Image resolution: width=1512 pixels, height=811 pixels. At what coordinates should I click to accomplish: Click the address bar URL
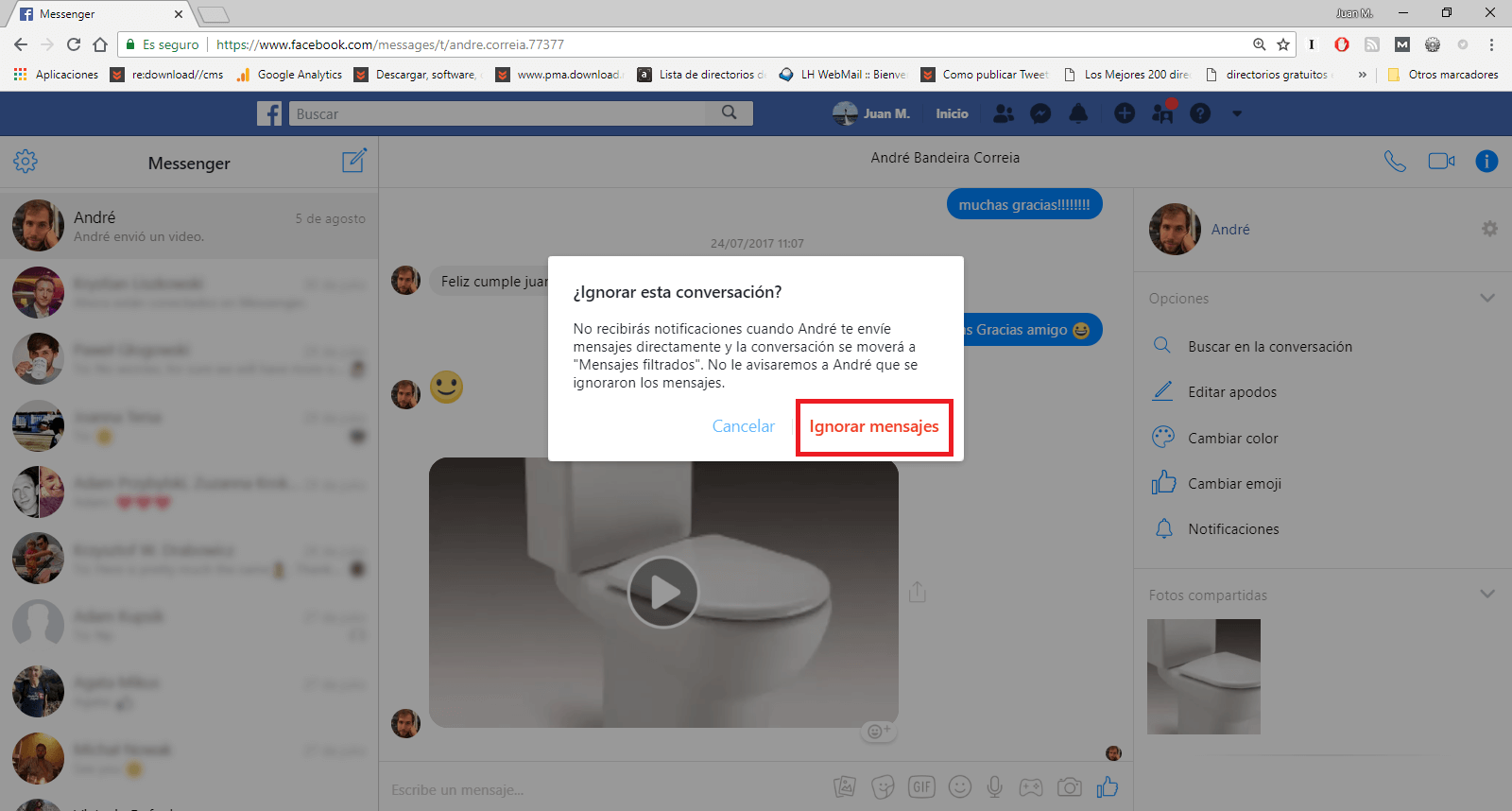click(390, 44)
